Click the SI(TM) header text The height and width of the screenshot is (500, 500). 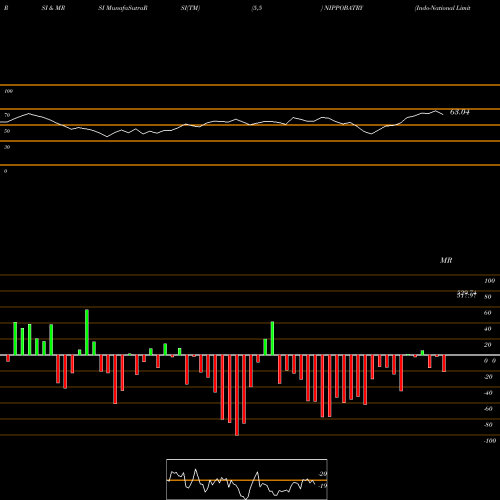[x=190, y=8]
